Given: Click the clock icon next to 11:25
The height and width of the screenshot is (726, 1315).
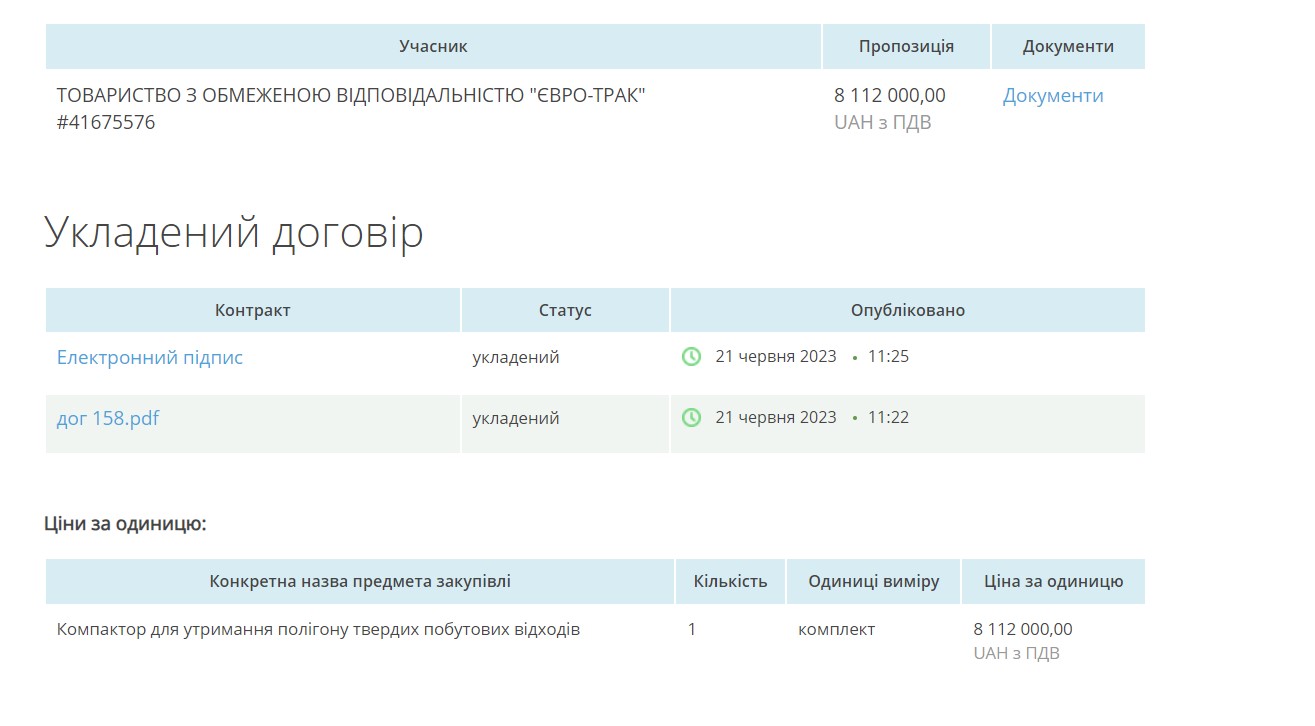Looking at the screenshot, I should pos(691,356).
